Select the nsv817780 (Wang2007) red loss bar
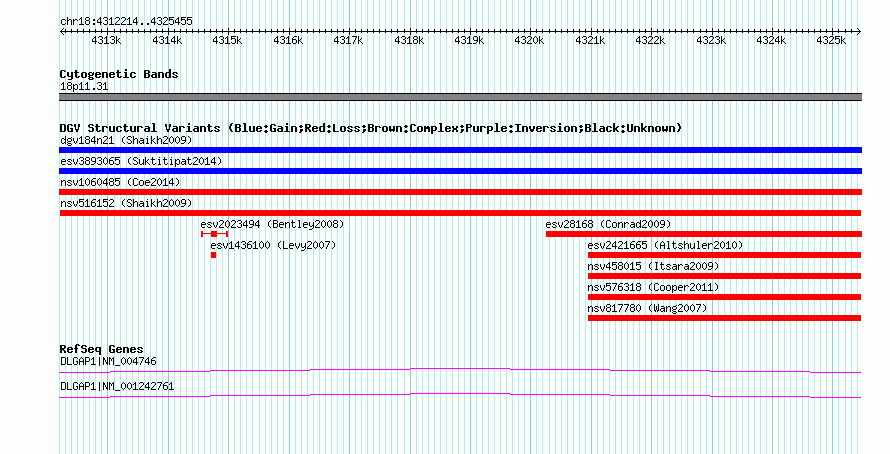 click(725, 318)
